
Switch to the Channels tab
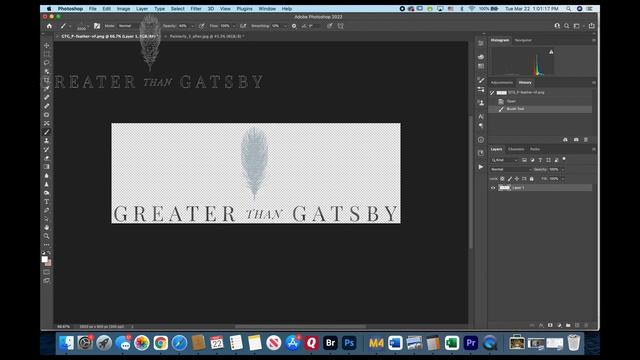click(516, 149)
